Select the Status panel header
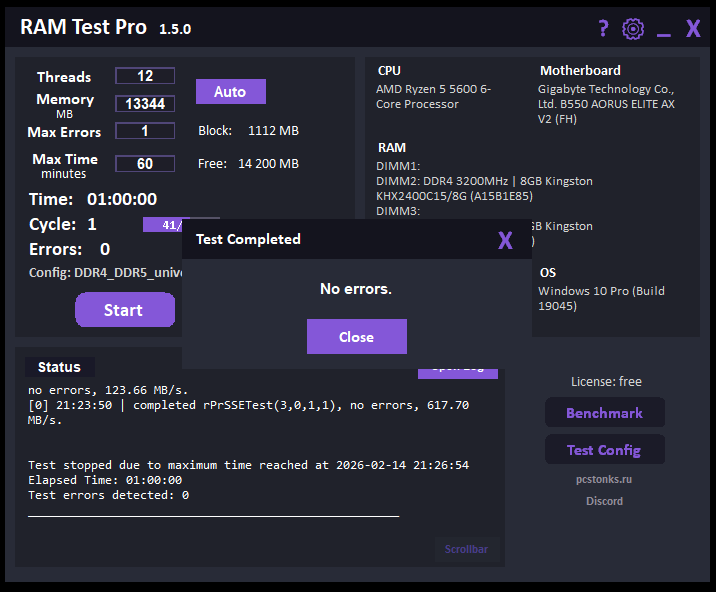The image size is (716, 592). click(x=59, y=367)
